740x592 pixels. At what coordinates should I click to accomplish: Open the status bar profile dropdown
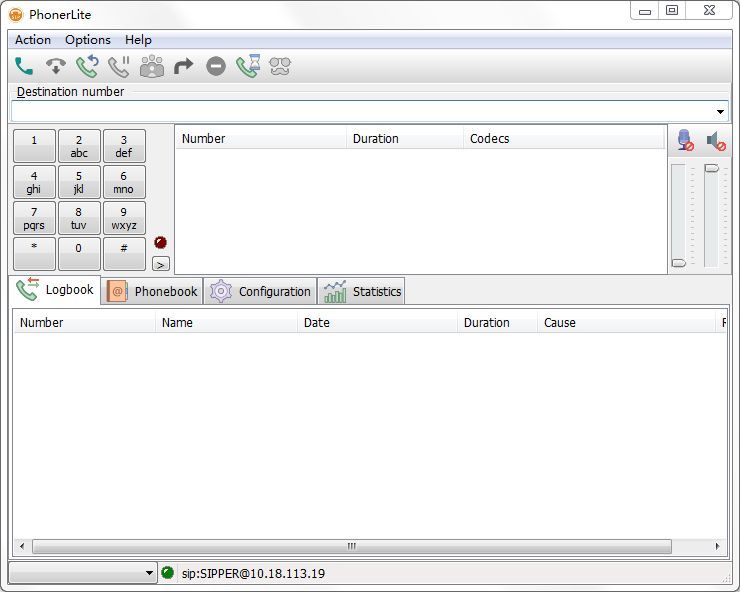point(149,573)
